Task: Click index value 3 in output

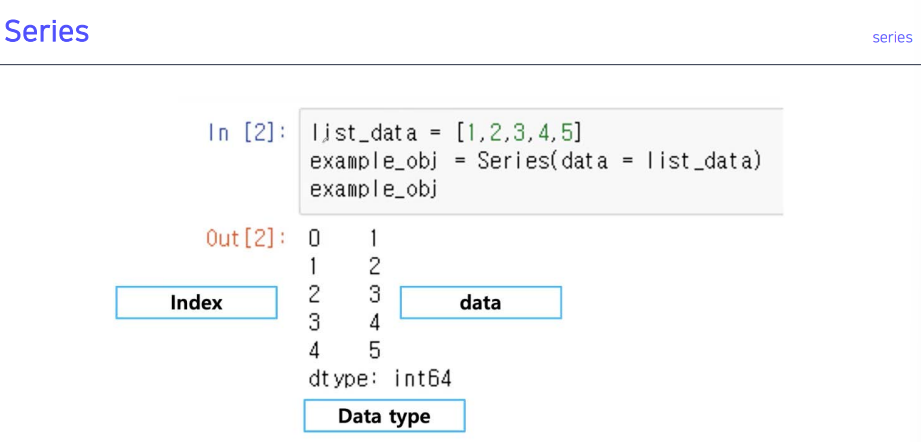Action: pyautogui.click(x=314, y=323)
